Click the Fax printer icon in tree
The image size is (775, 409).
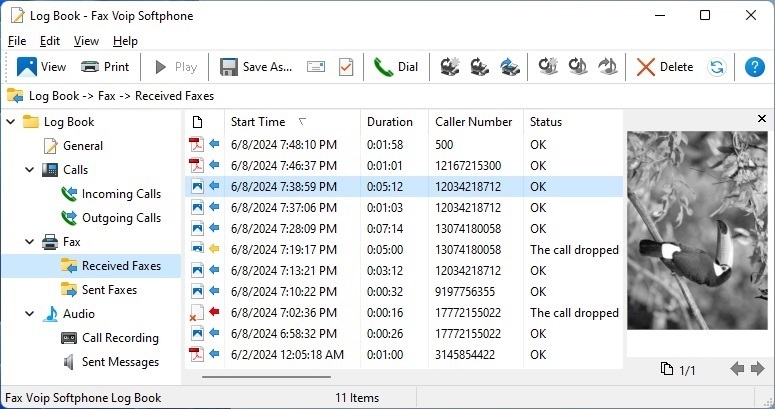(x=50, y=242)
